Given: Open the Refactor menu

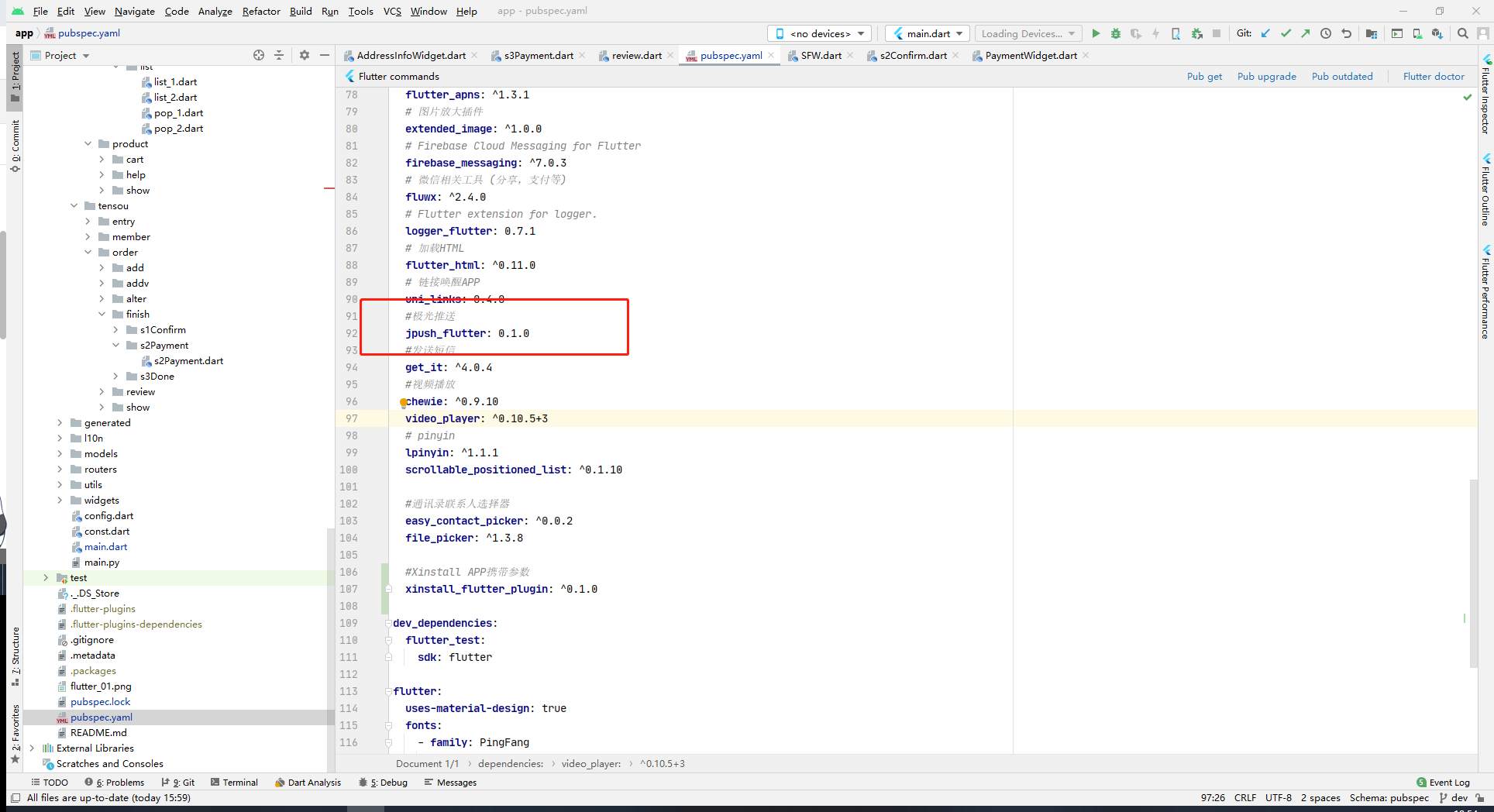Looking at the screenshot, I should tap(261, 11).
